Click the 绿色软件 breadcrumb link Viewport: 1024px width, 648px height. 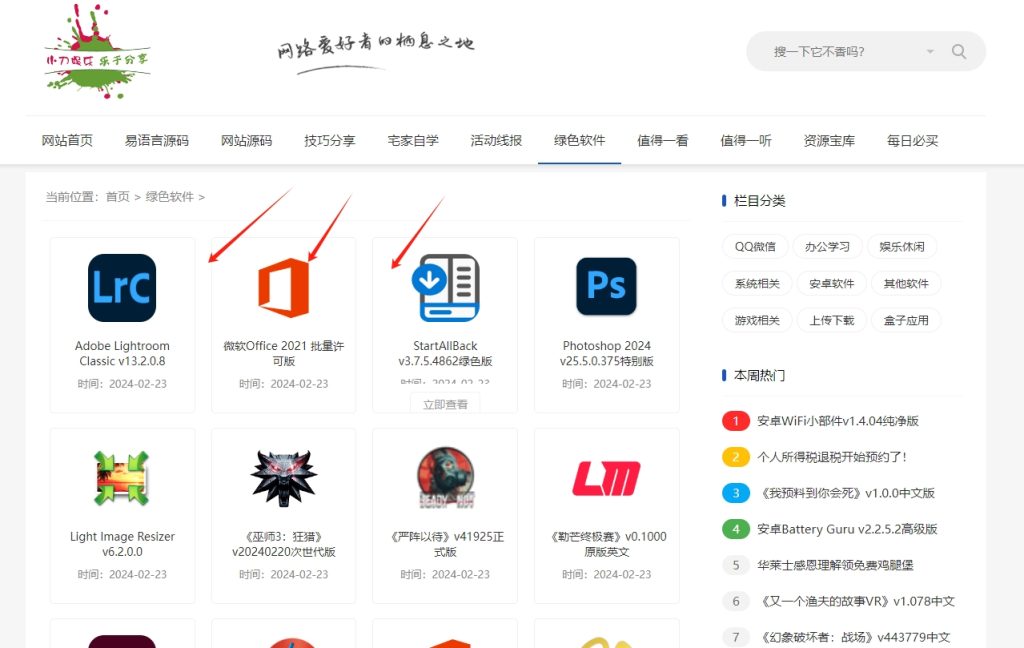170,197
